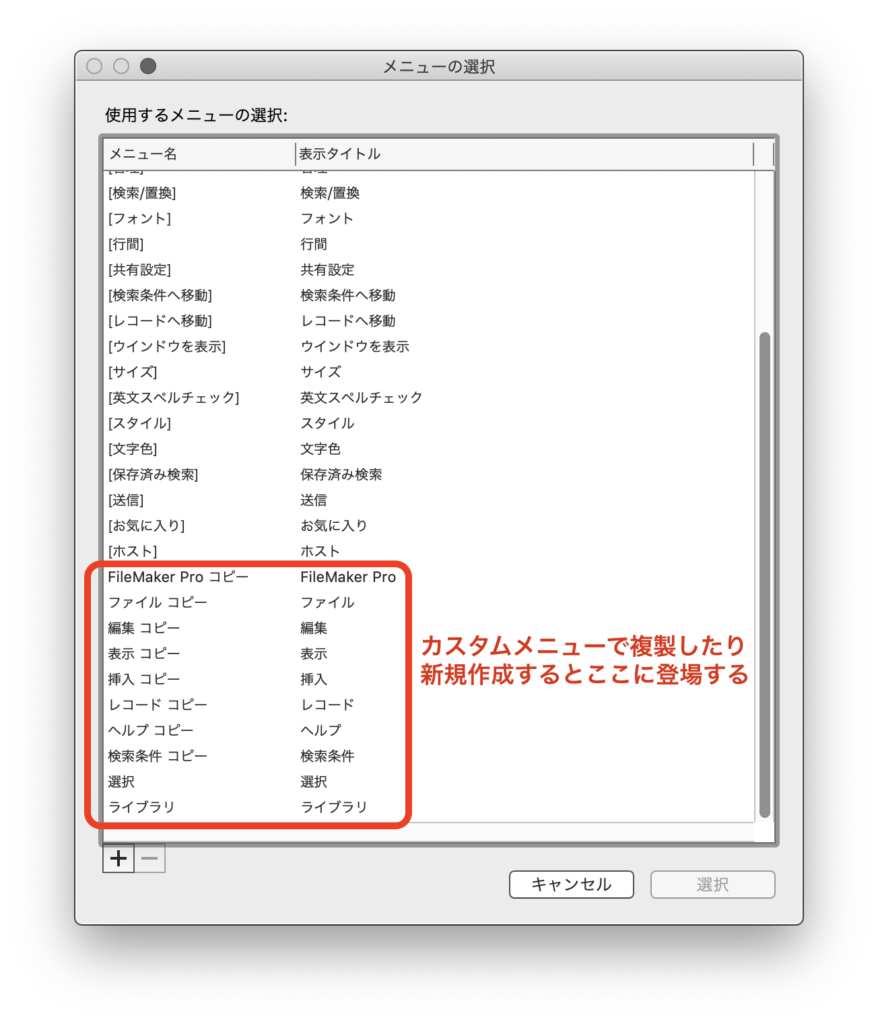Image resolution: width=878 pixels, height=1024 pixels.
Task: Select the FileMaker Pro コピー row
Action: tap(429, 577)
